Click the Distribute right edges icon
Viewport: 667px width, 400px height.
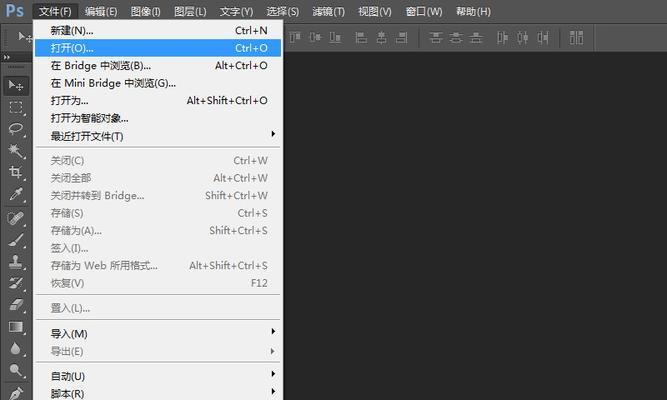coord(543,38)
